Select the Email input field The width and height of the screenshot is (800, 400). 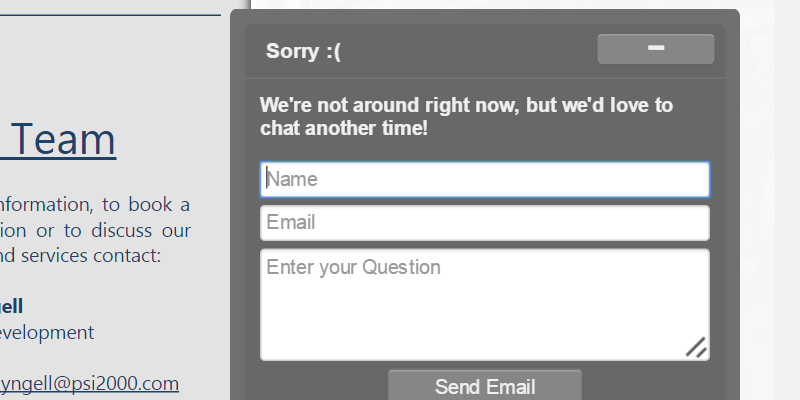[485, 223]
